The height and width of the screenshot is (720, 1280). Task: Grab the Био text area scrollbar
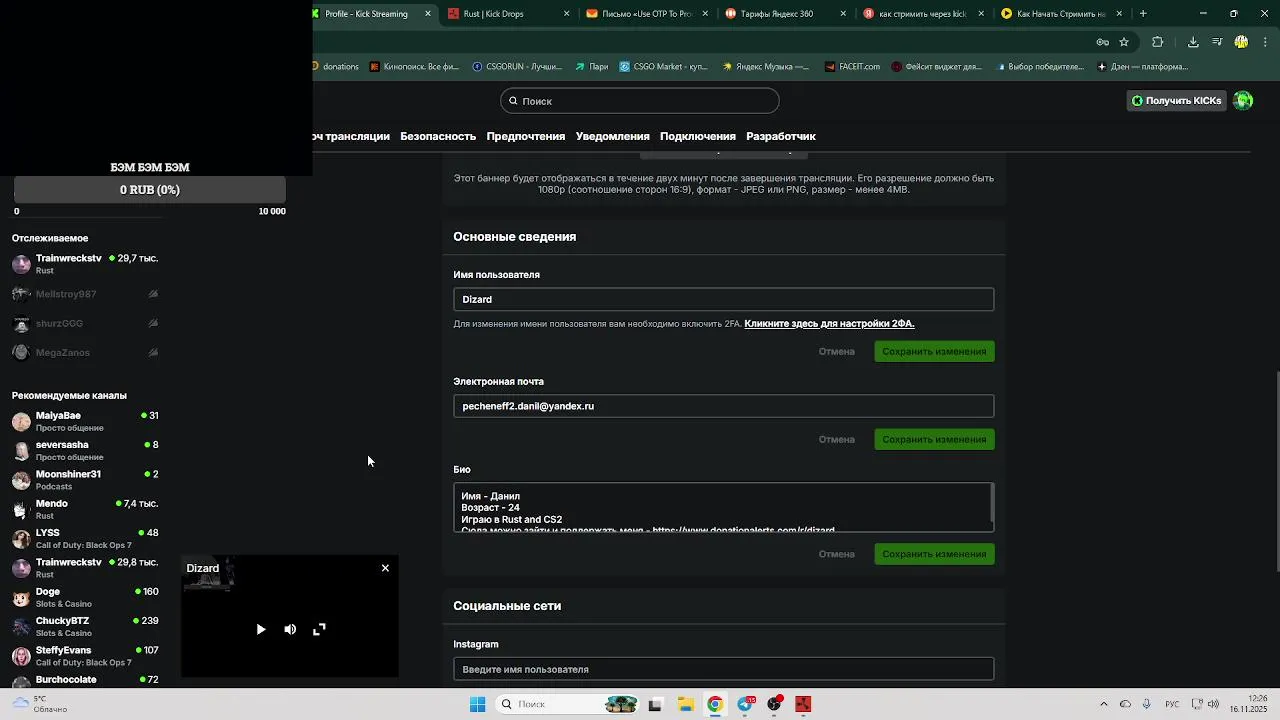click(x=992, y=503)
